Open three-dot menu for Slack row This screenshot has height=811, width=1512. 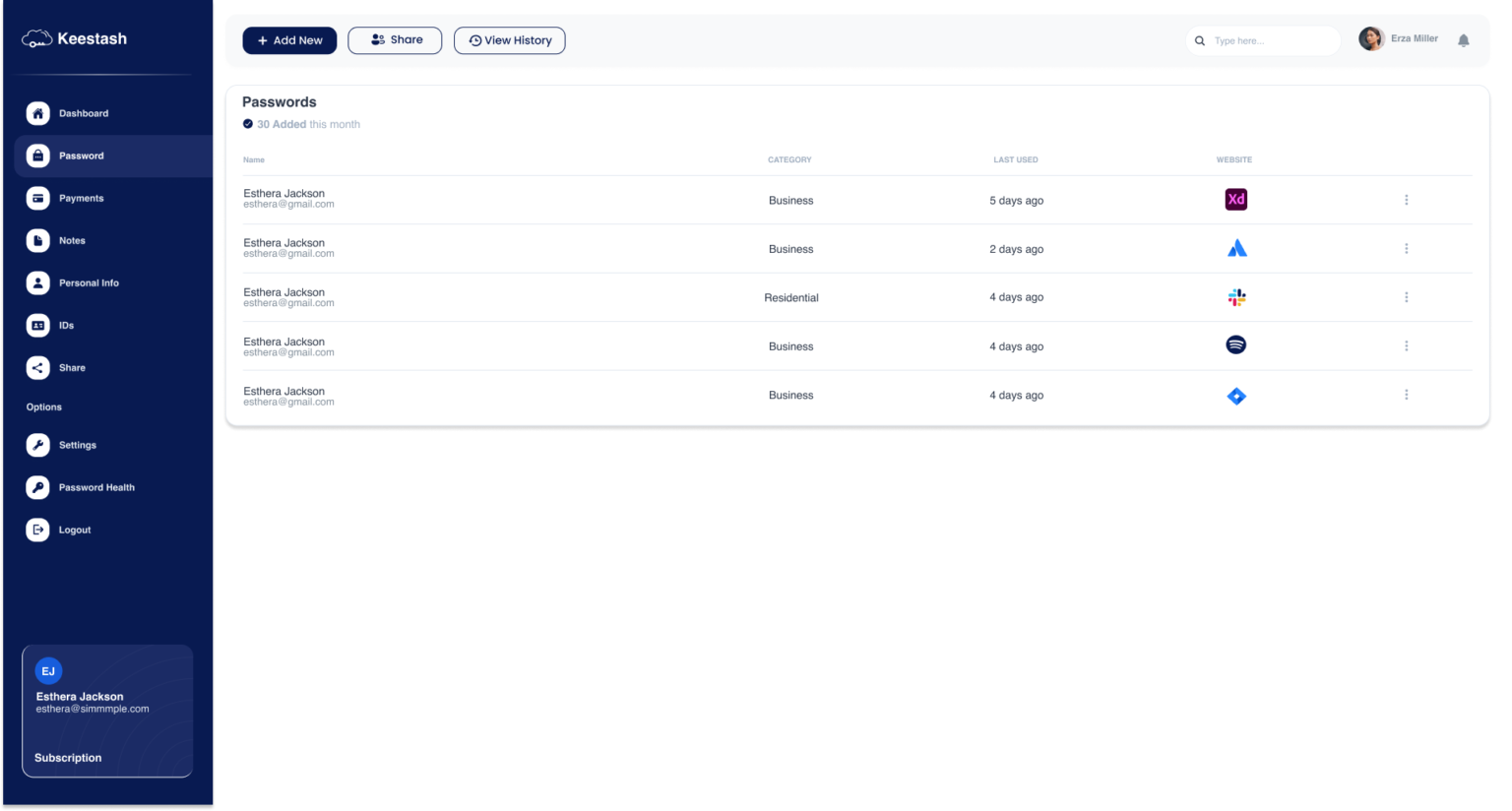[1406, 297]
